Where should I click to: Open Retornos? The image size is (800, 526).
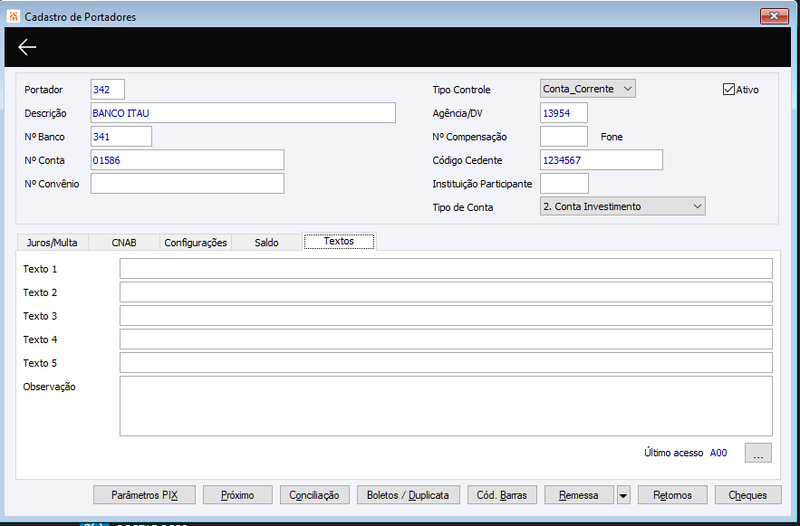[x=672, y=495]
